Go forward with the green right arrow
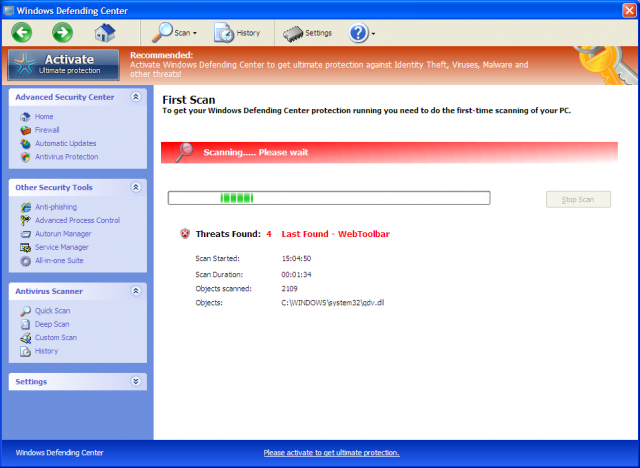The width and height of the screenshot is (640, 468). pyautogui.click(x=62, y=33)
